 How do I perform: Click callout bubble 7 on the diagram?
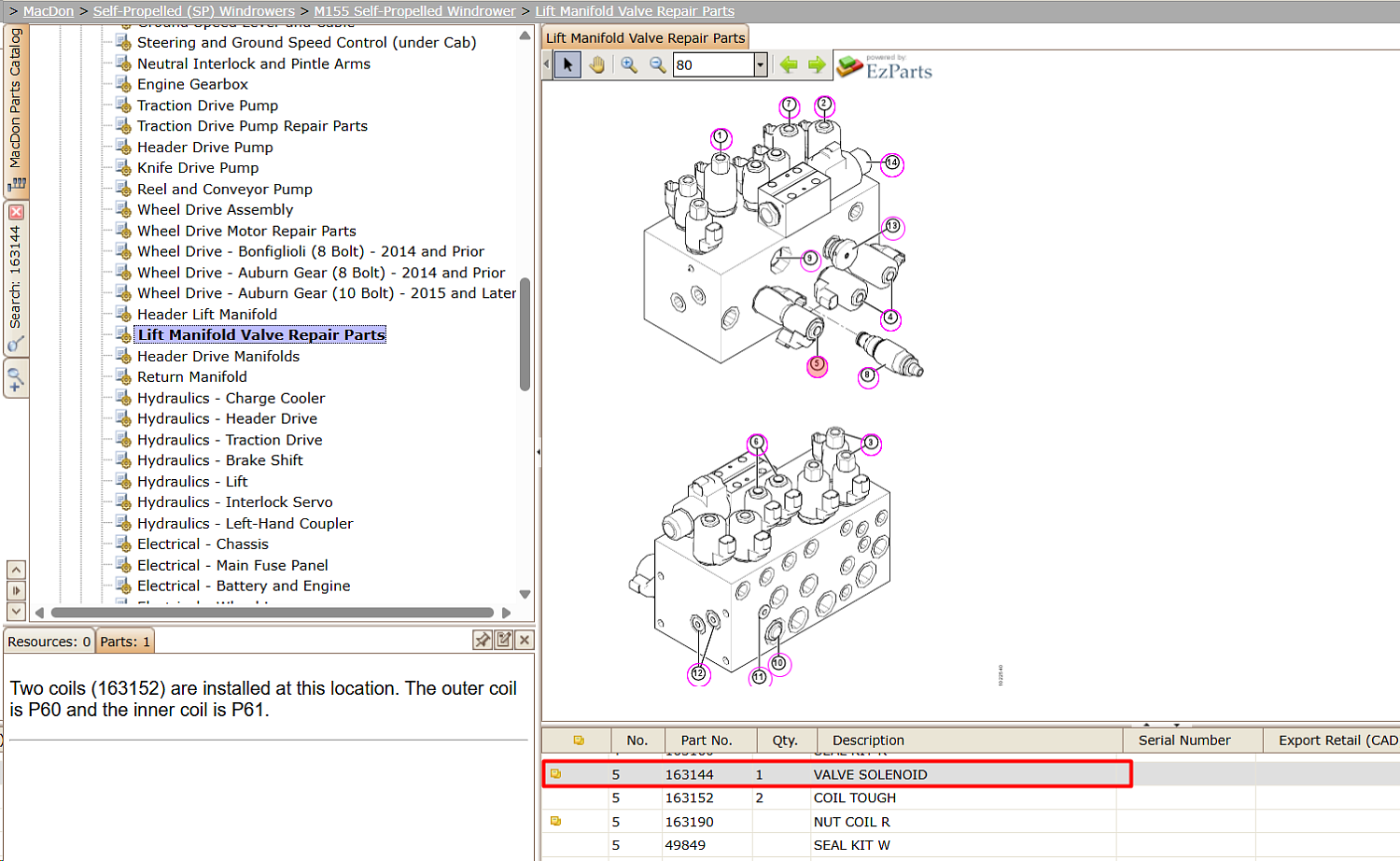point(790,106)
